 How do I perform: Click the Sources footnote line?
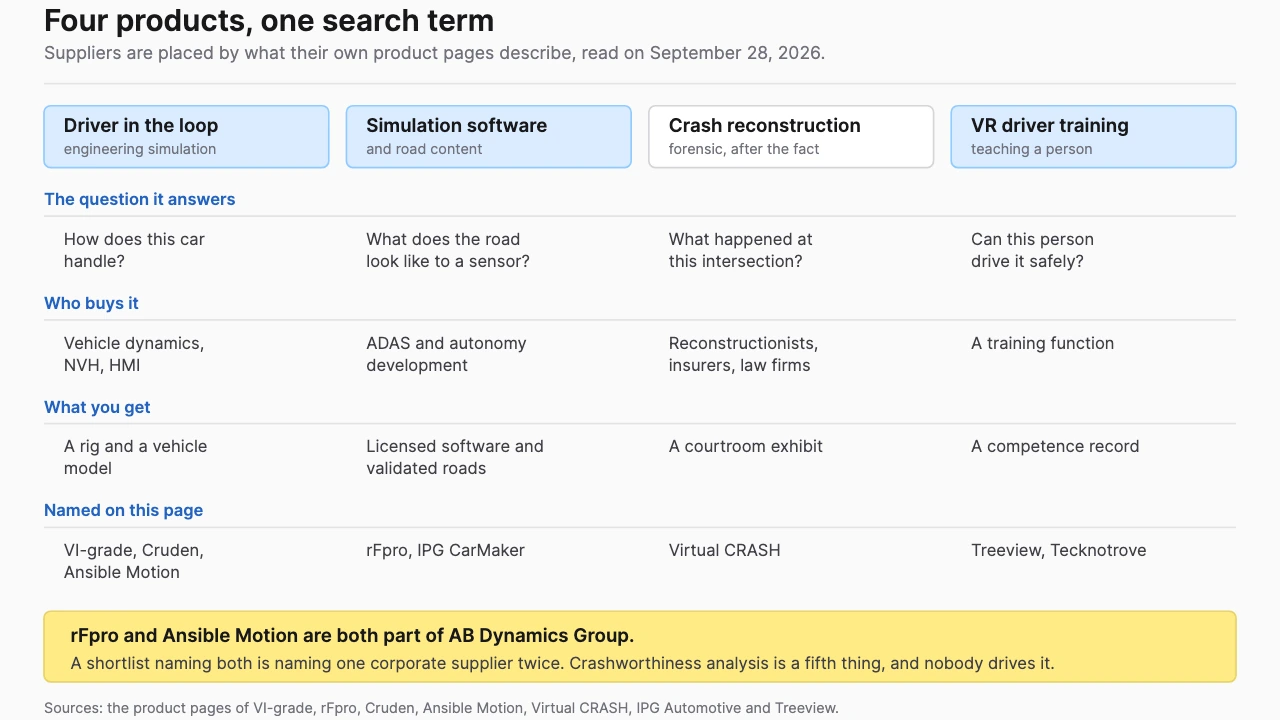pyautogui.click(x=441, y=708)
